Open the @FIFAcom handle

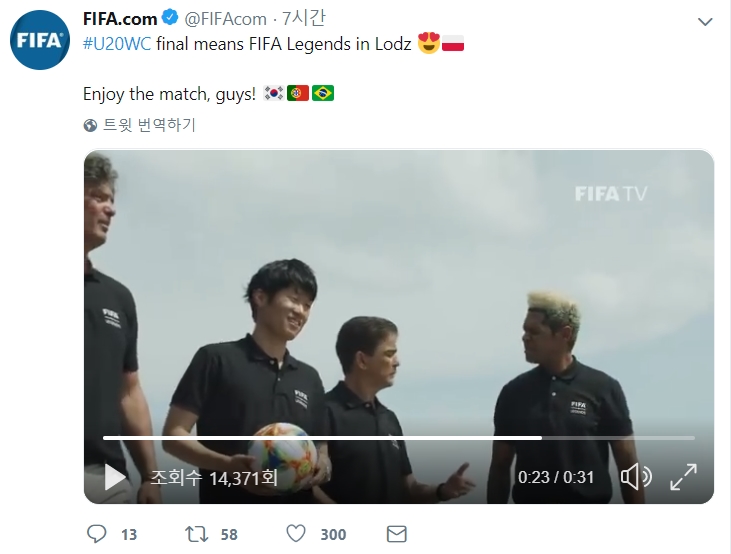(x=226, y=19)
